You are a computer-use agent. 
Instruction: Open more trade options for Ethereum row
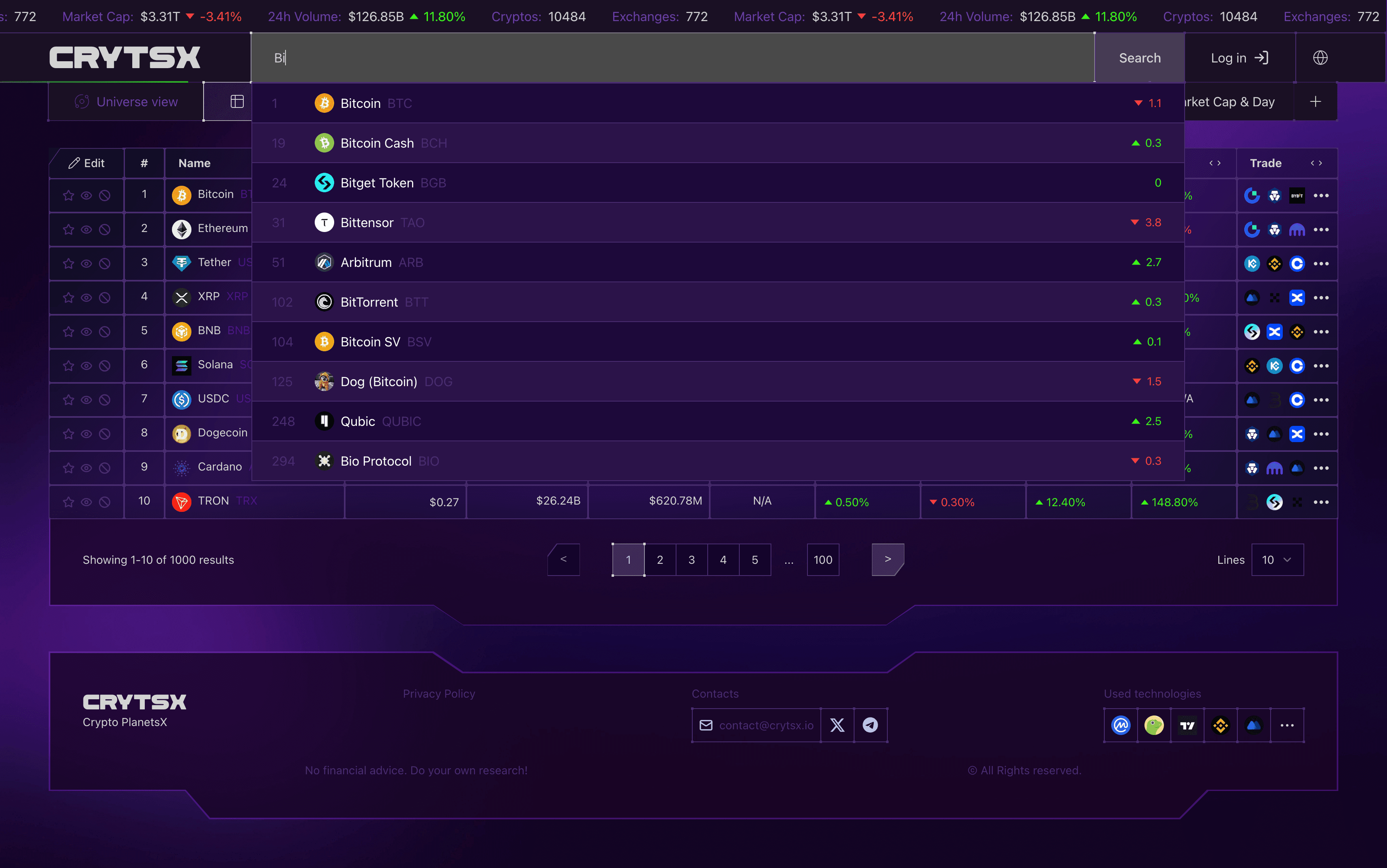point(1321,230)
